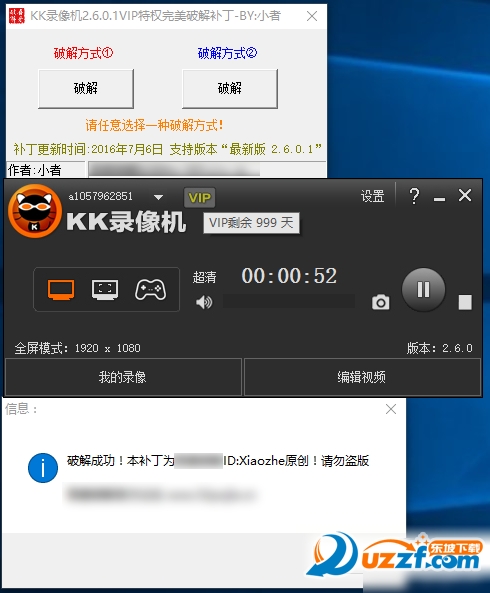Image resolution: width=490 pixels, height=593 pixels.
Task: Mute the speaker volume icon
Action: (x=204, y=302)
